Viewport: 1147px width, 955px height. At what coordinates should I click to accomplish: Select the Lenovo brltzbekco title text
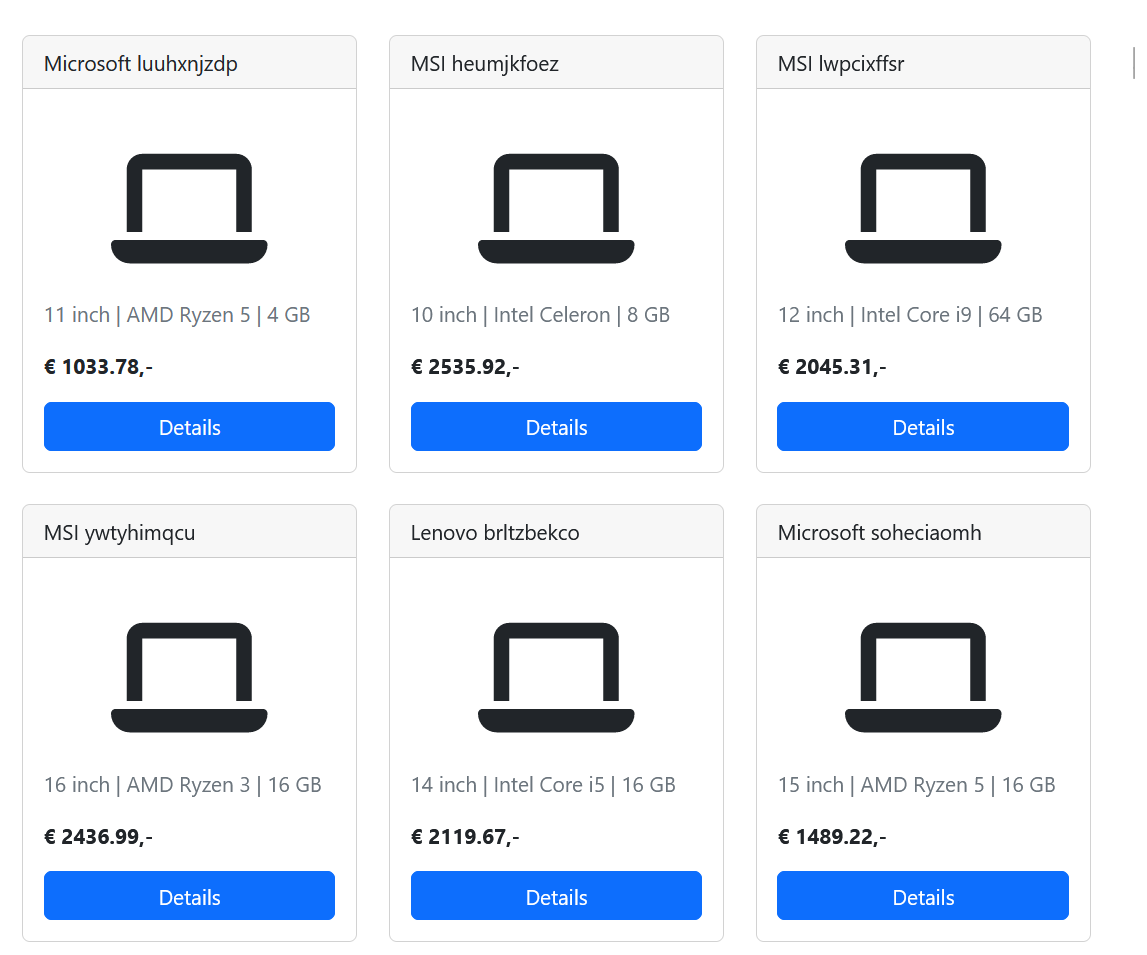pyautogui.click(x=495, y=533)
